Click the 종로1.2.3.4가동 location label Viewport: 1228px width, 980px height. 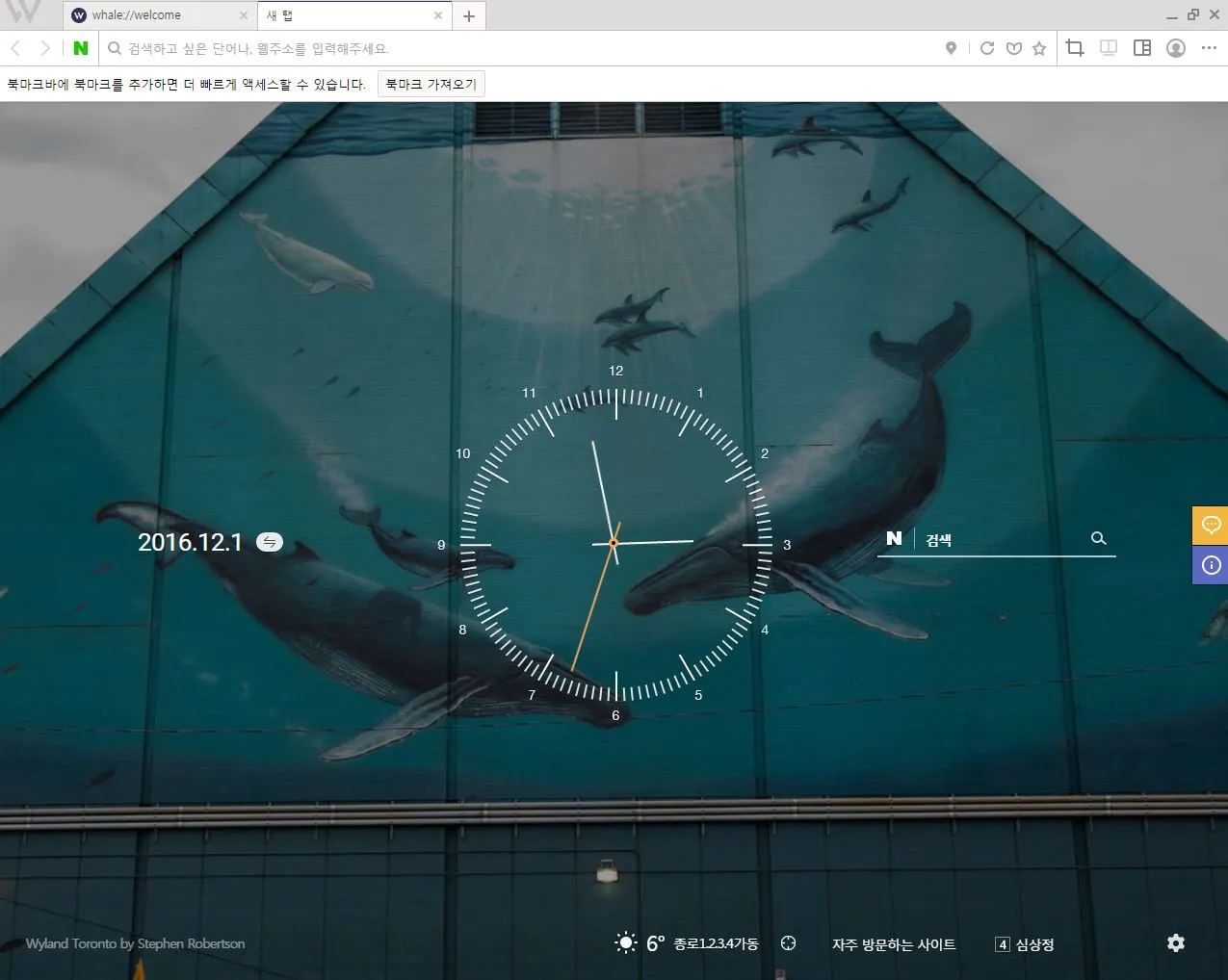coord(716,944)
